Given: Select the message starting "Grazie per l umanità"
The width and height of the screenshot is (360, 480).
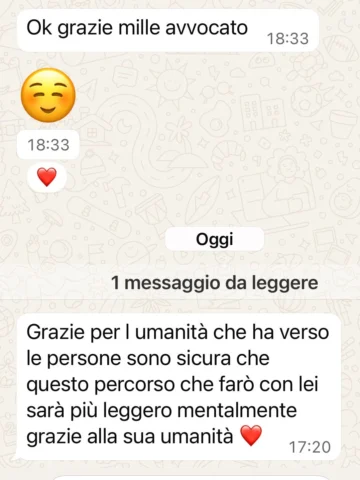Looking at the screenshot, I should click(179, 387).
